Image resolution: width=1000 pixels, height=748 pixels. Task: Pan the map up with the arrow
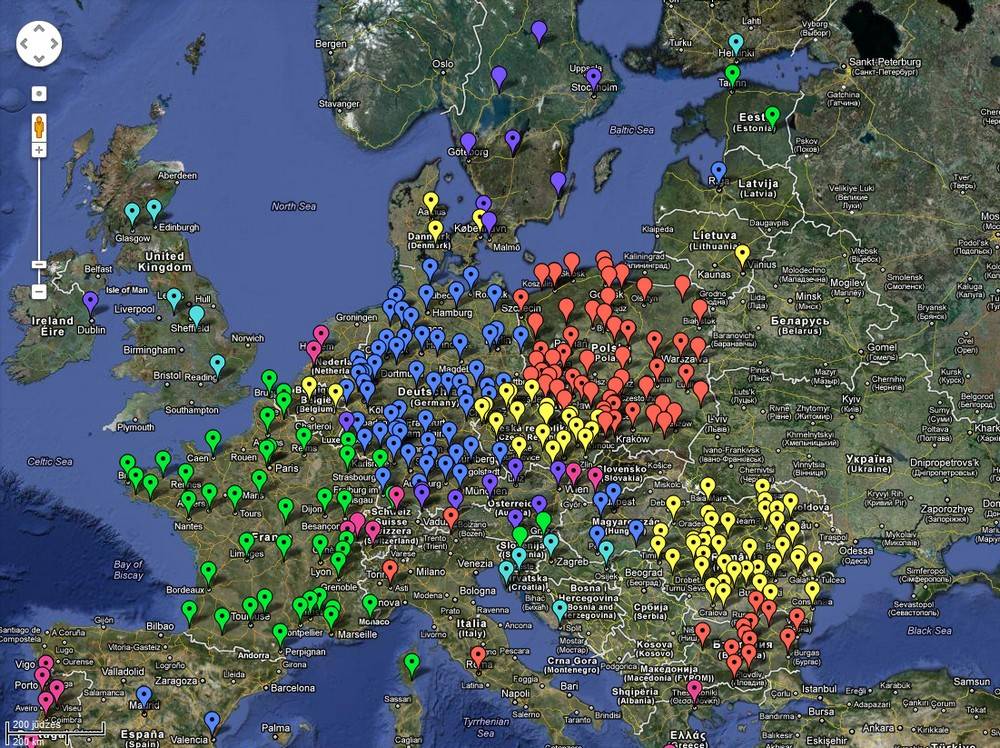(x=39, y=31)
